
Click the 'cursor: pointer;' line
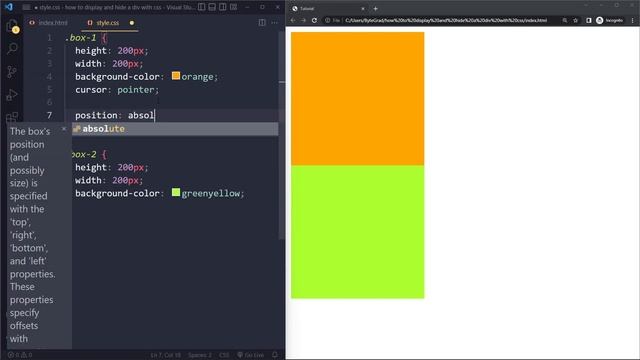click(x=117, y=90)
